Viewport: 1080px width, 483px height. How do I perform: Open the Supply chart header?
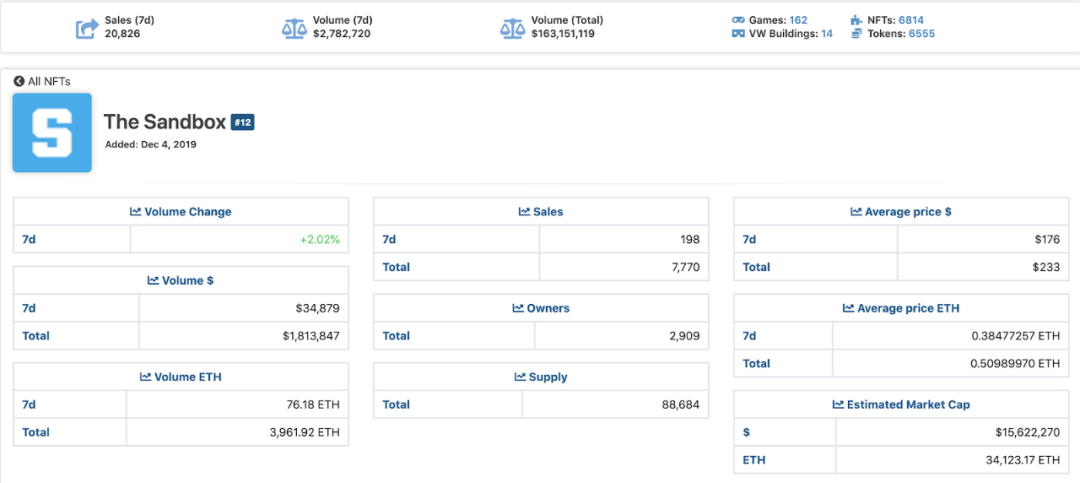point(541,377)
